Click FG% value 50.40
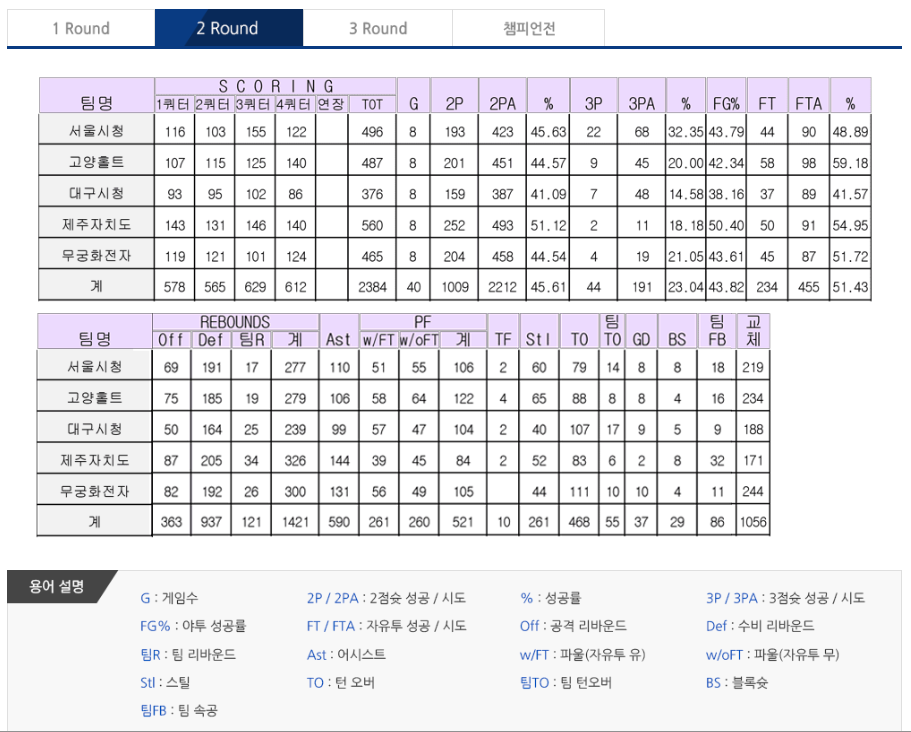 pyautogui.click(x=726, y=225)
